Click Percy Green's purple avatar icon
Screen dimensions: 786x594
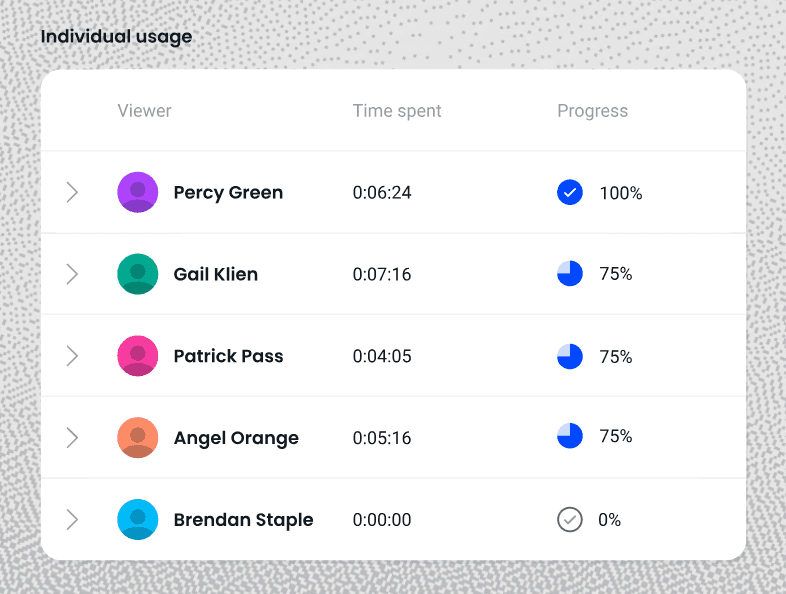138,192
